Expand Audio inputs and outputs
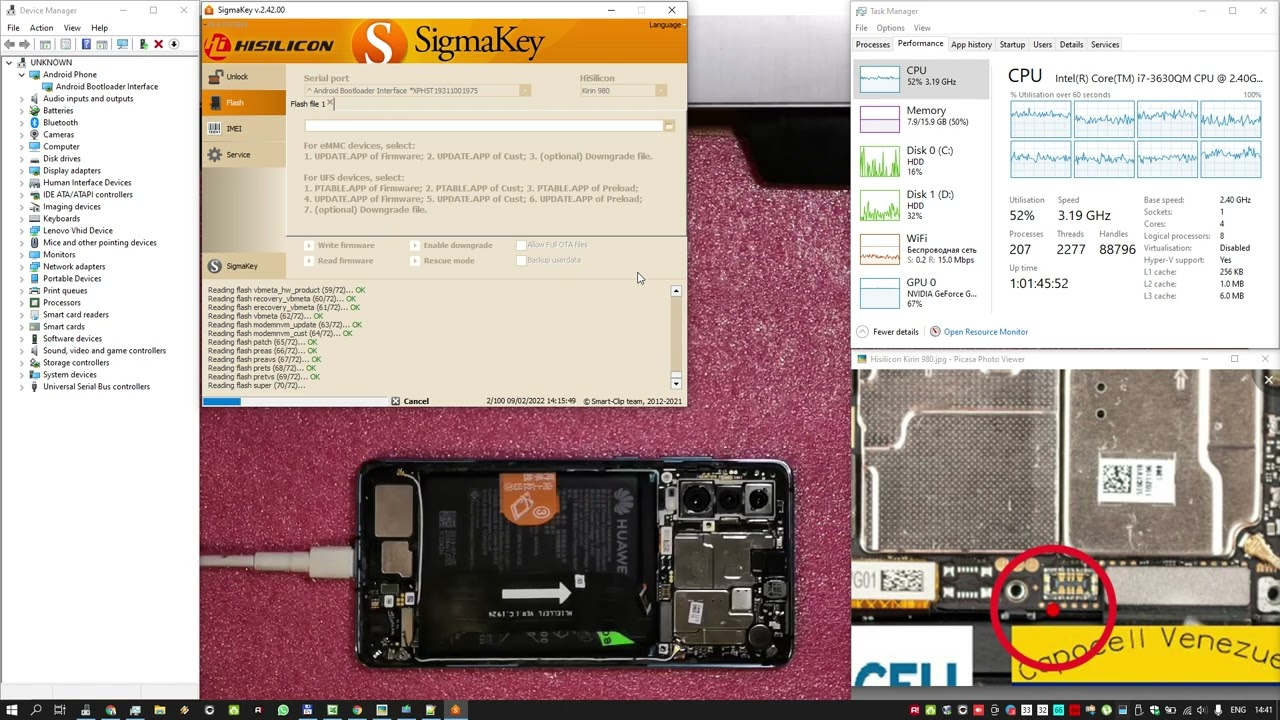 tap(22, 99)
